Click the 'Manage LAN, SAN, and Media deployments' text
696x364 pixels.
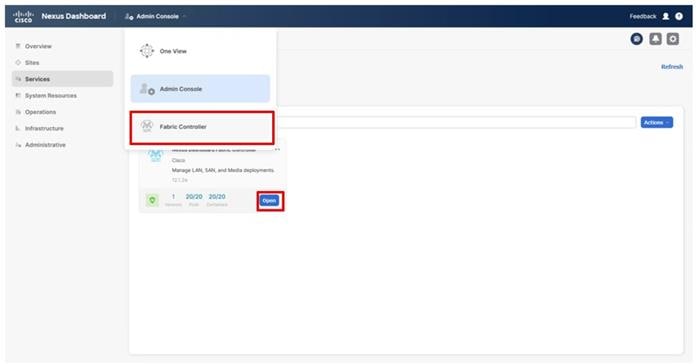[223, 170]
